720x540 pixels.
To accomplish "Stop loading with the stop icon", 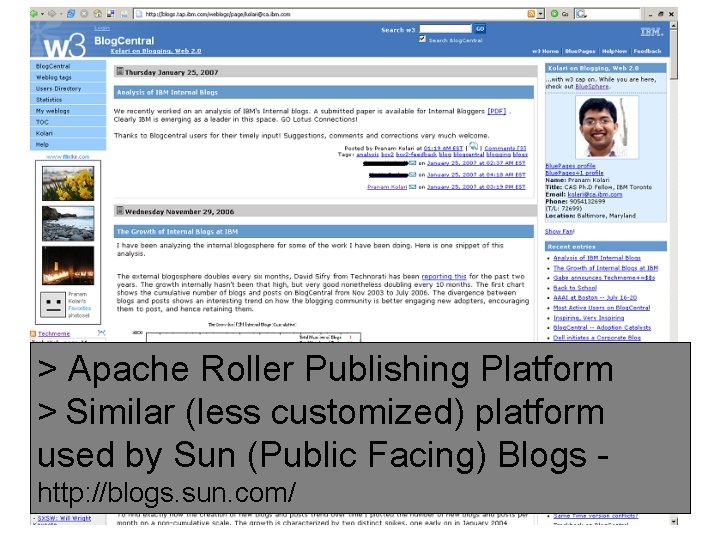I will point(84,14).
